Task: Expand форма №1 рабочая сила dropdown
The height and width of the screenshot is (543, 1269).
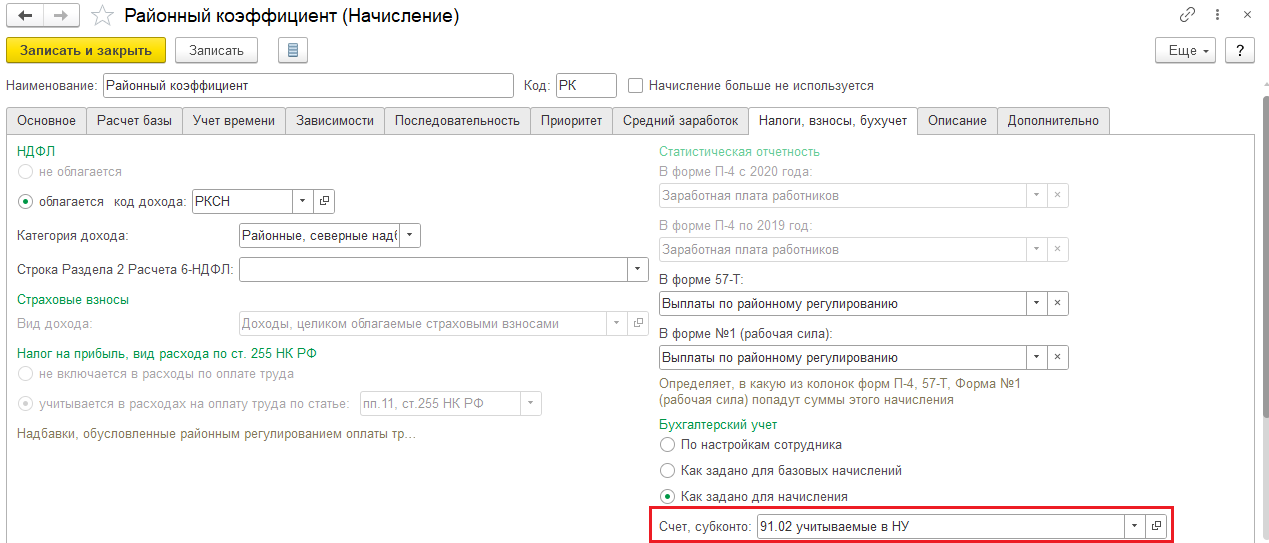Action: coord(1037,357)
